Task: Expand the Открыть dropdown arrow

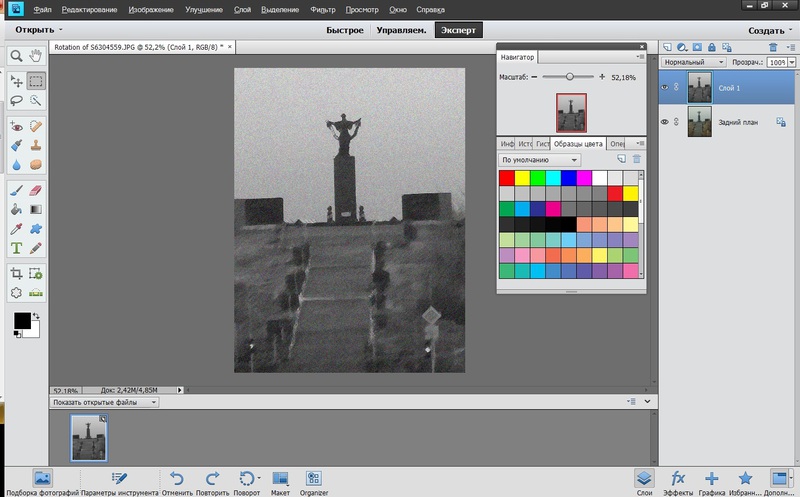Action: tap(61, 30)
